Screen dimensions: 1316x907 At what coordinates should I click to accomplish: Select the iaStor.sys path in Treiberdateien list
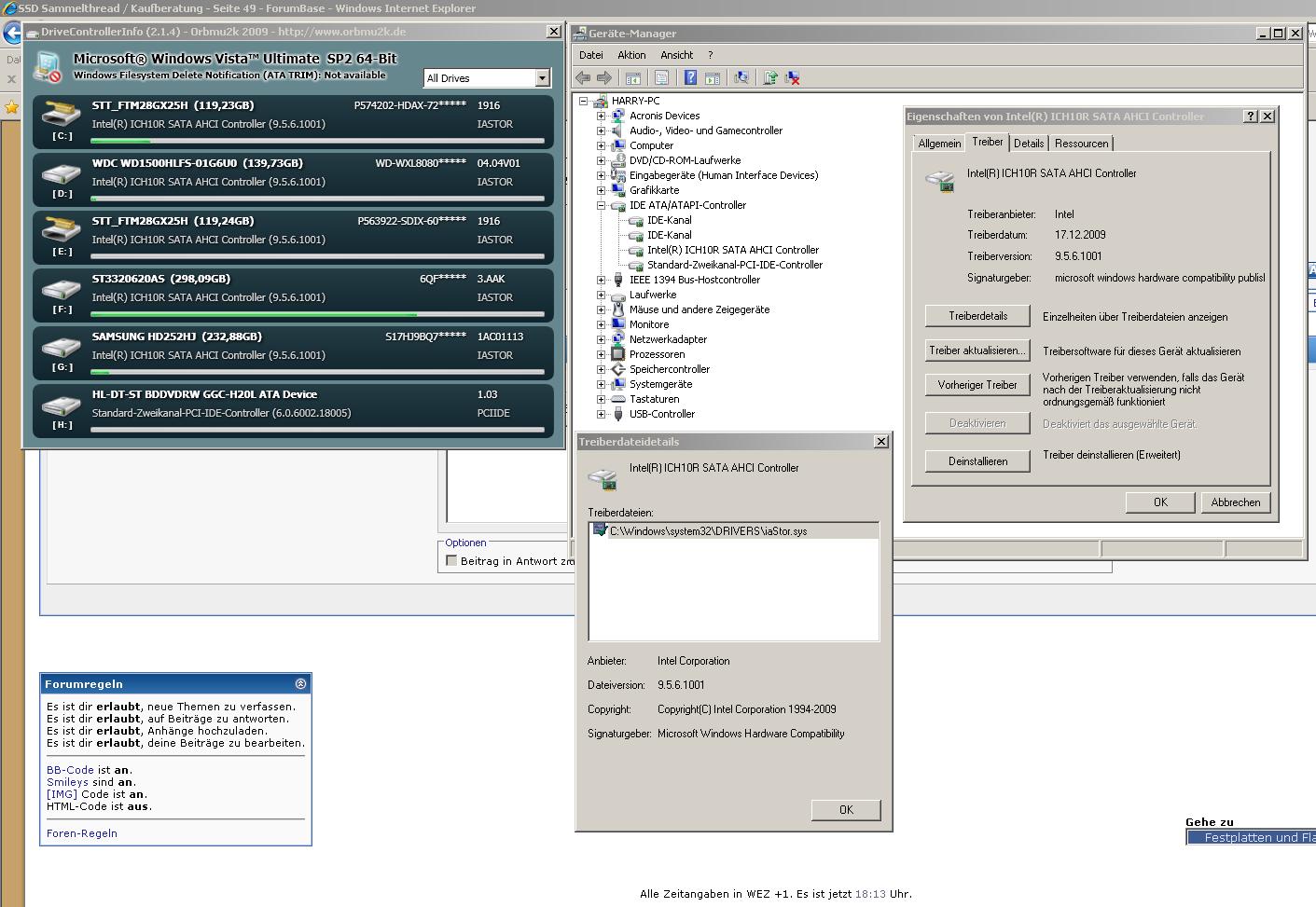point(708,531)
